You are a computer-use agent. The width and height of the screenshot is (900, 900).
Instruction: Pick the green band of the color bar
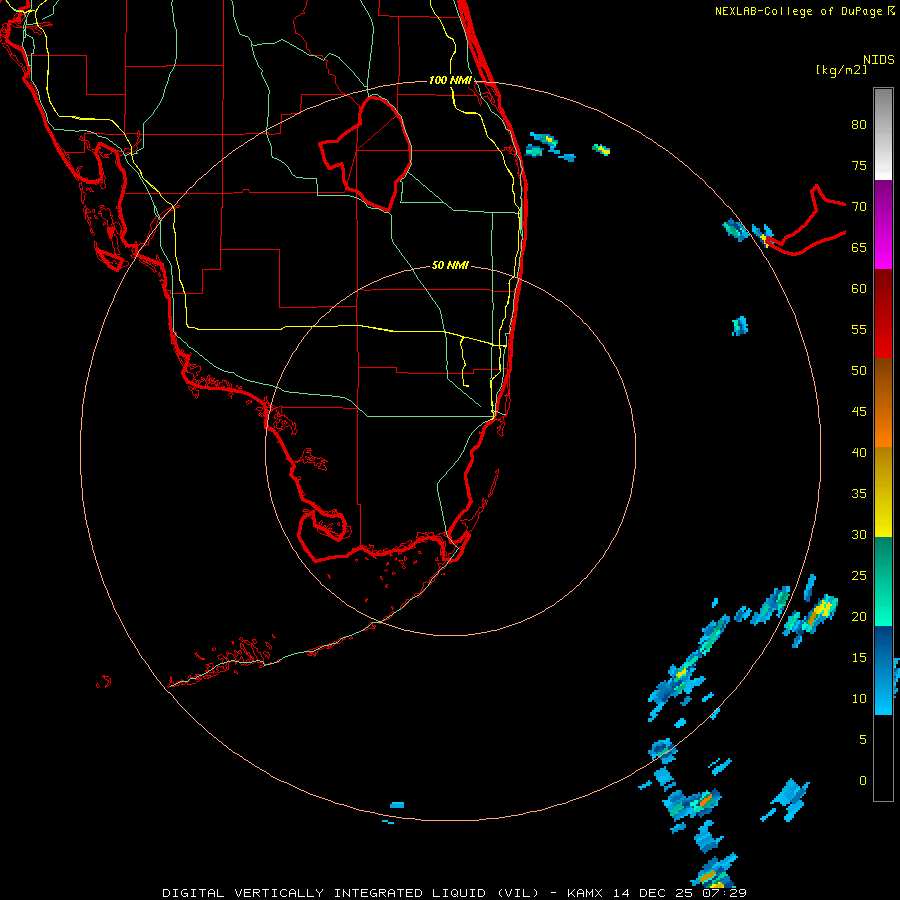point(883,581)
